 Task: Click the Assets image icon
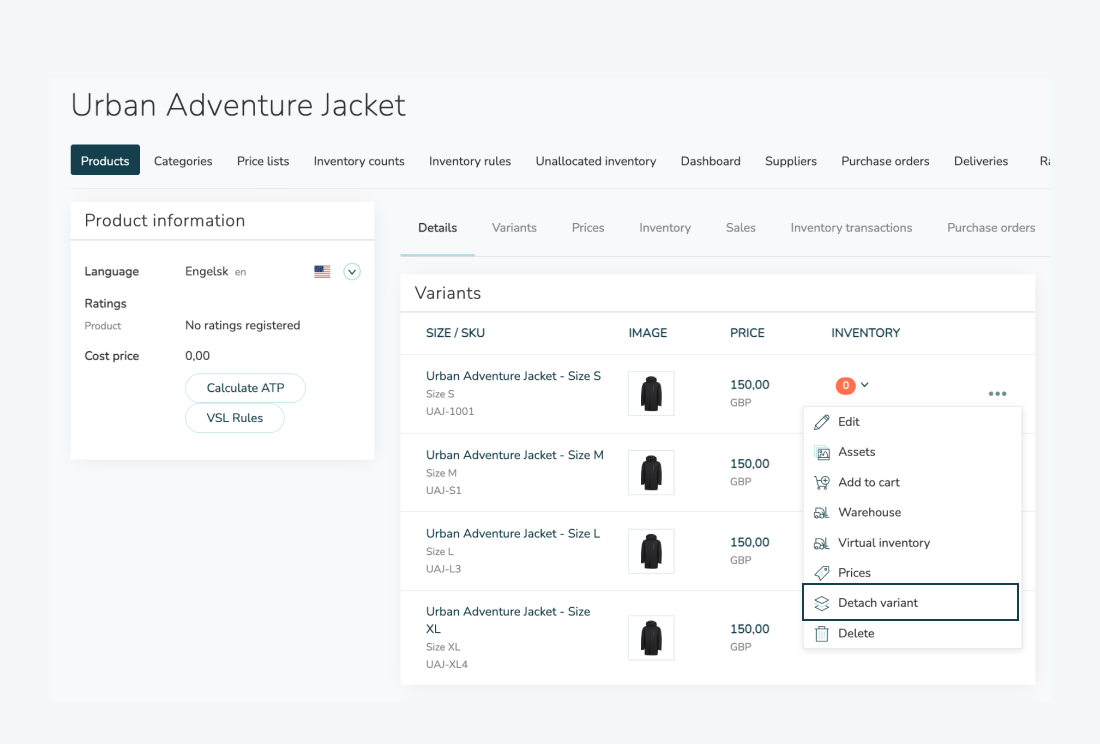click(822, 453)
